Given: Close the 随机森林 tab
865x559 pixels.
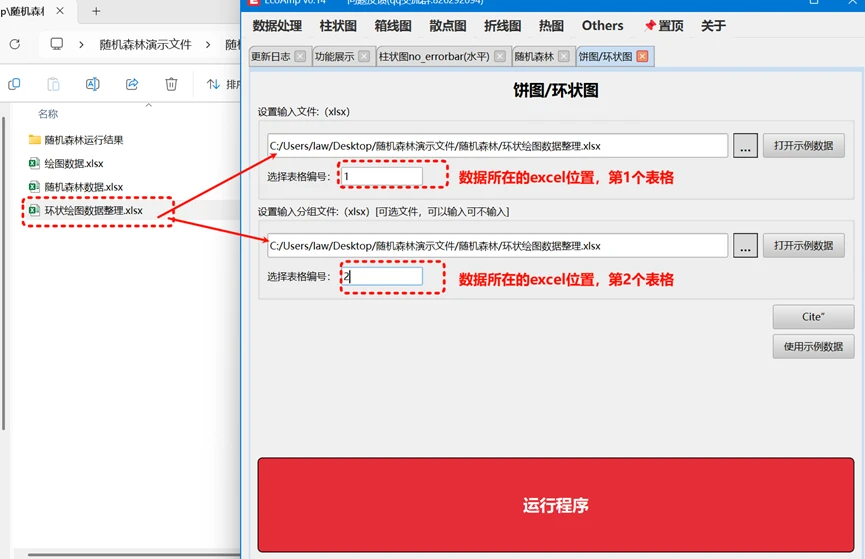Looking at the screenshot, I should tap(564, 57).
